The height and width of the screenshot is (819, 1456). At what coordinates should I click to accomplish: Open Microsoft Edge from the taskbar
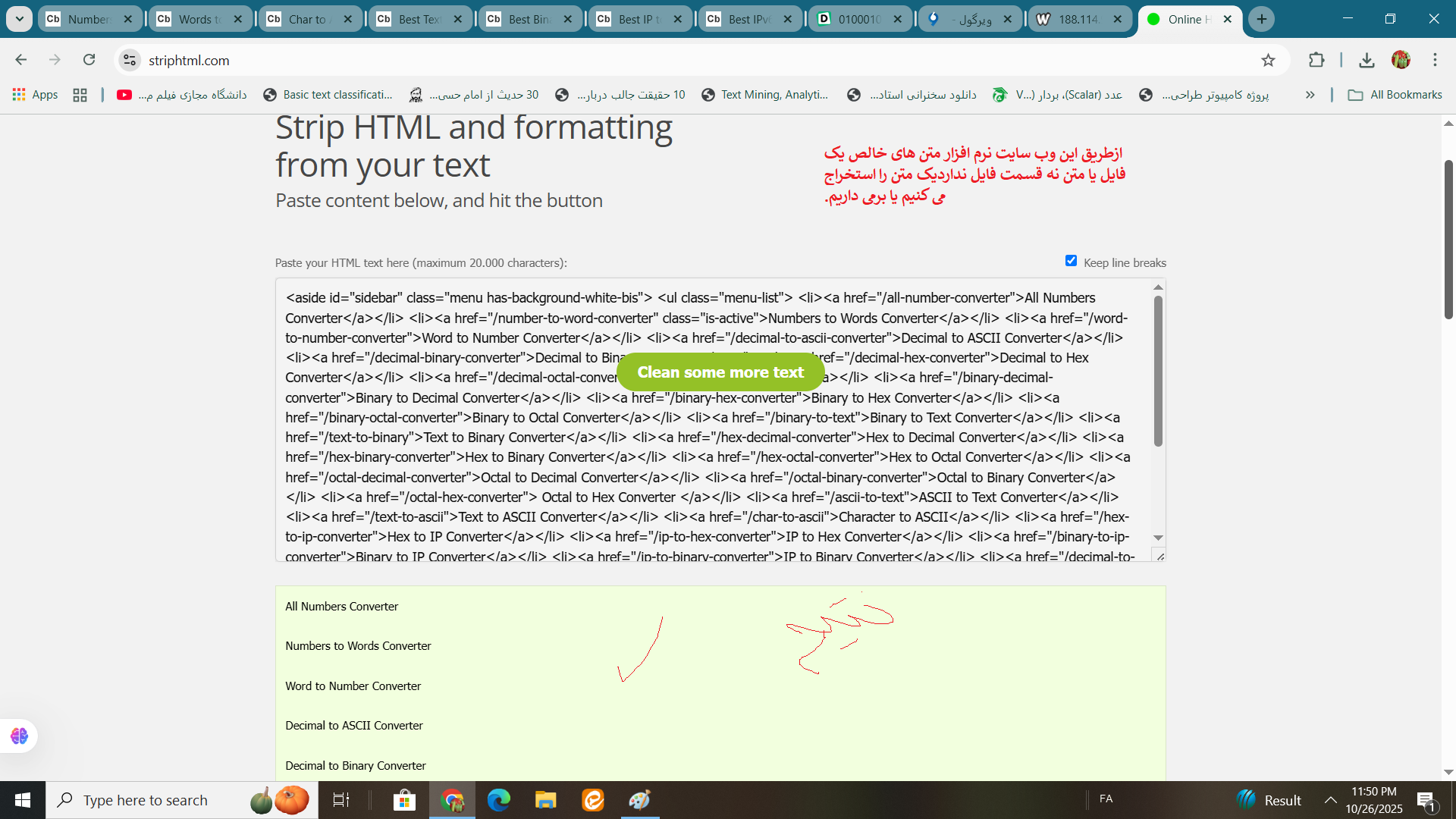499,799
